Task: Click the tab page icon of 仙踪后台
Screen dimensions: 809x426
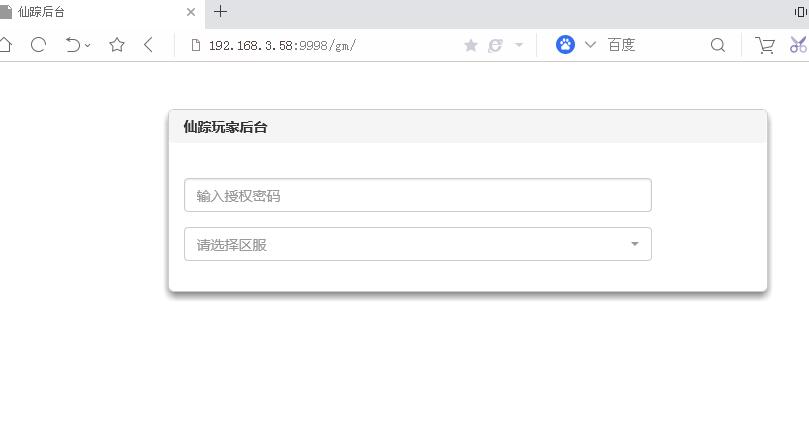Action: 5,12
